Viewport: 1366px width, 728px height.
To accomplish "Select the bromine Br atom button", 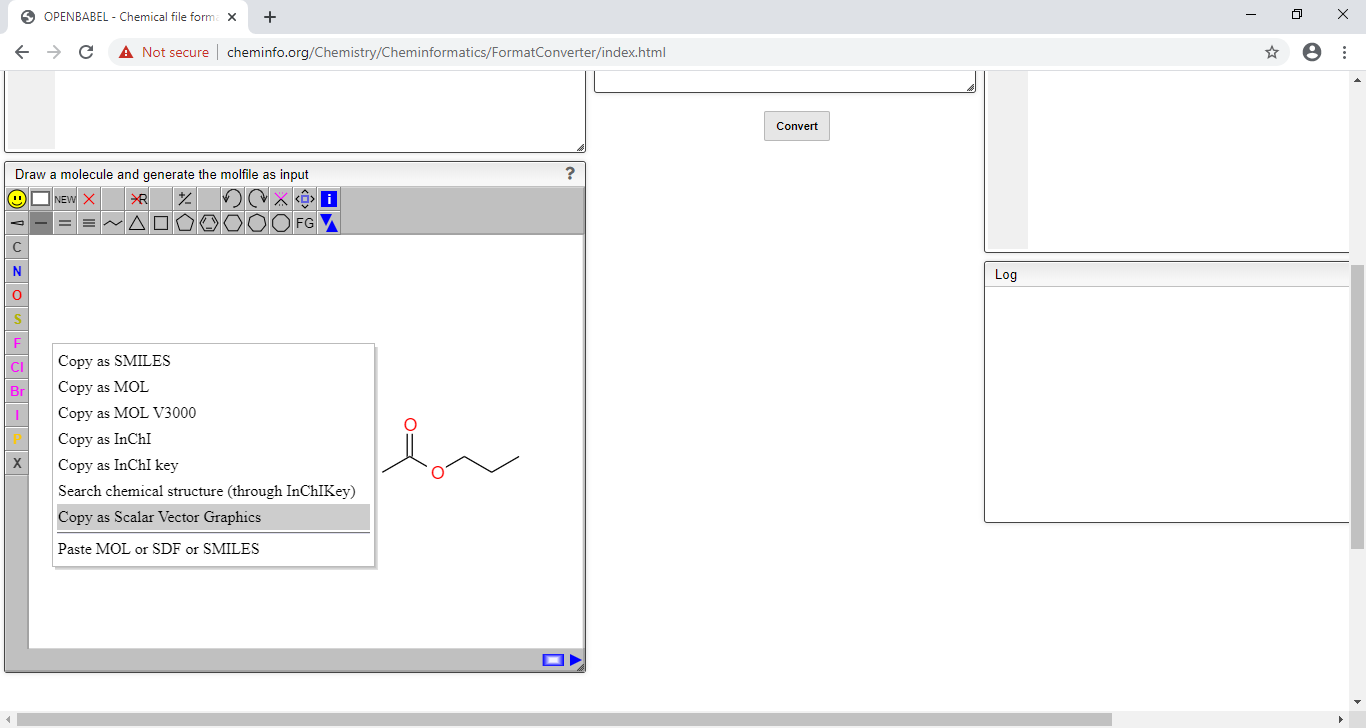I will [x=17, y=391].
